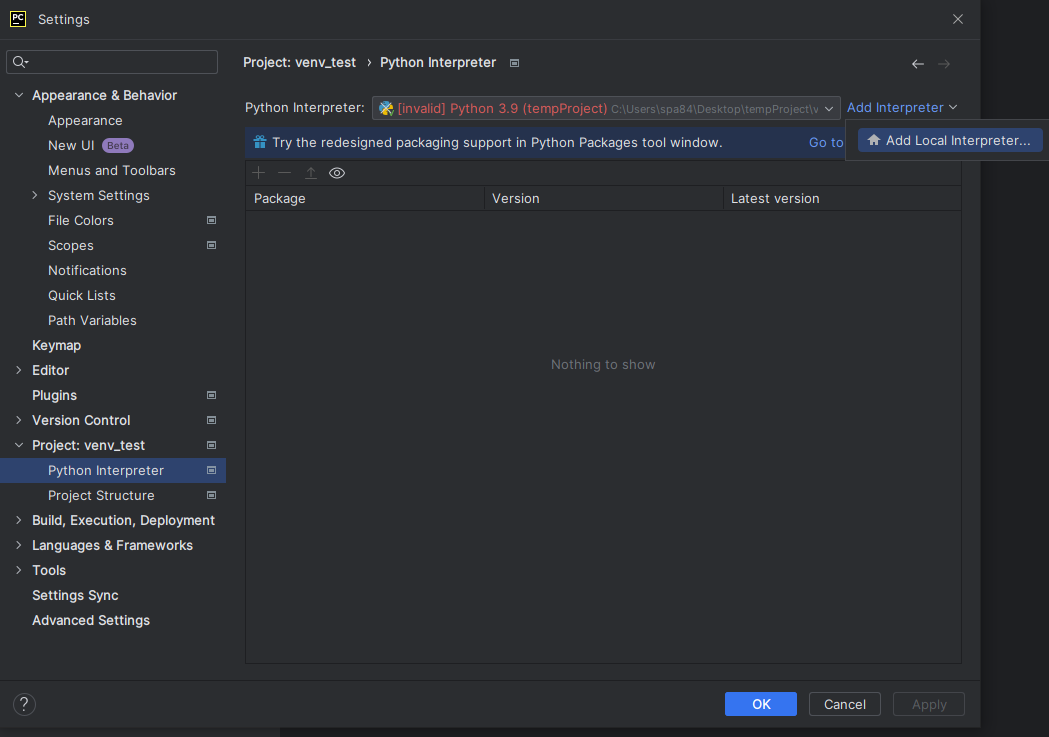The width and height of the screenshot is (1049, 737).
Task: Open Settings Sync page
Action: (75, 595)
